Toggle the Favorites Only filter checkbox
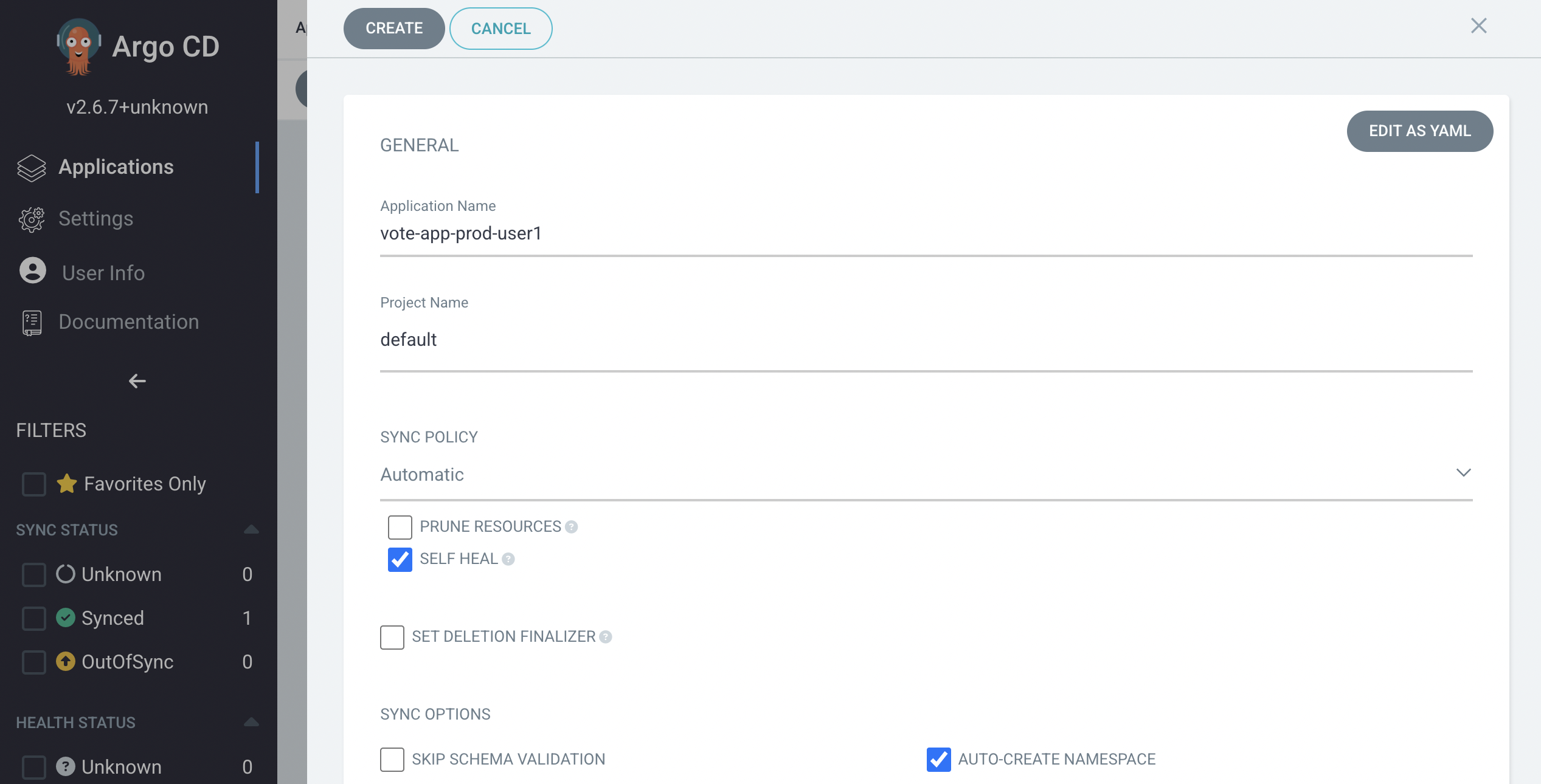The height and width of the screenshot is (784, 1541). (33, 484)
